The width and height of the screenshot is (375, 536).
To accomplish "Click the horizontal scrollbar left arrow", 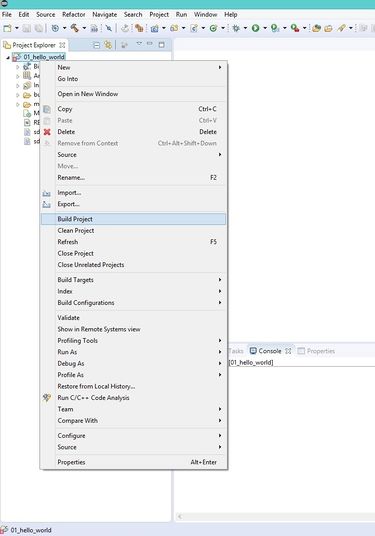I will coord(179,517).
